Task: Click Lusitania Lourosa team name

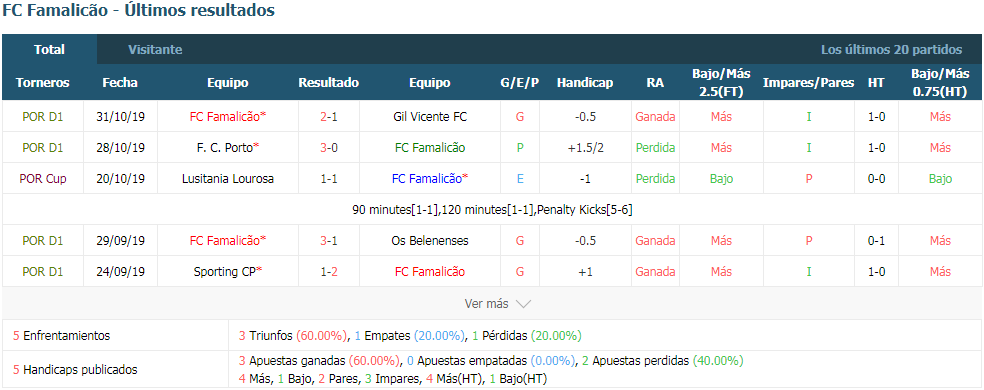Action: [x=228, y=179]
